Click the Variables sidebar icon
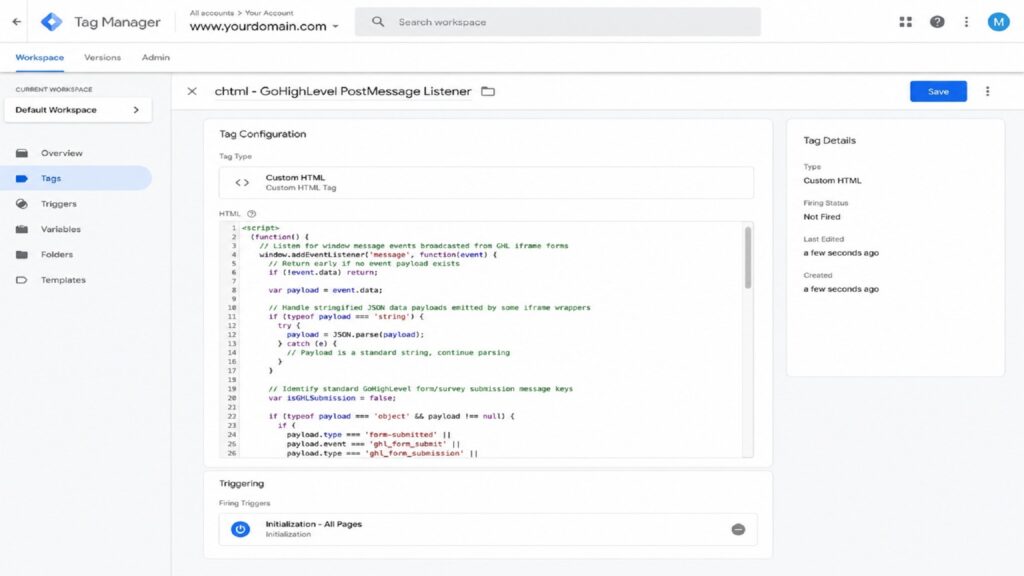 [22, 229]
